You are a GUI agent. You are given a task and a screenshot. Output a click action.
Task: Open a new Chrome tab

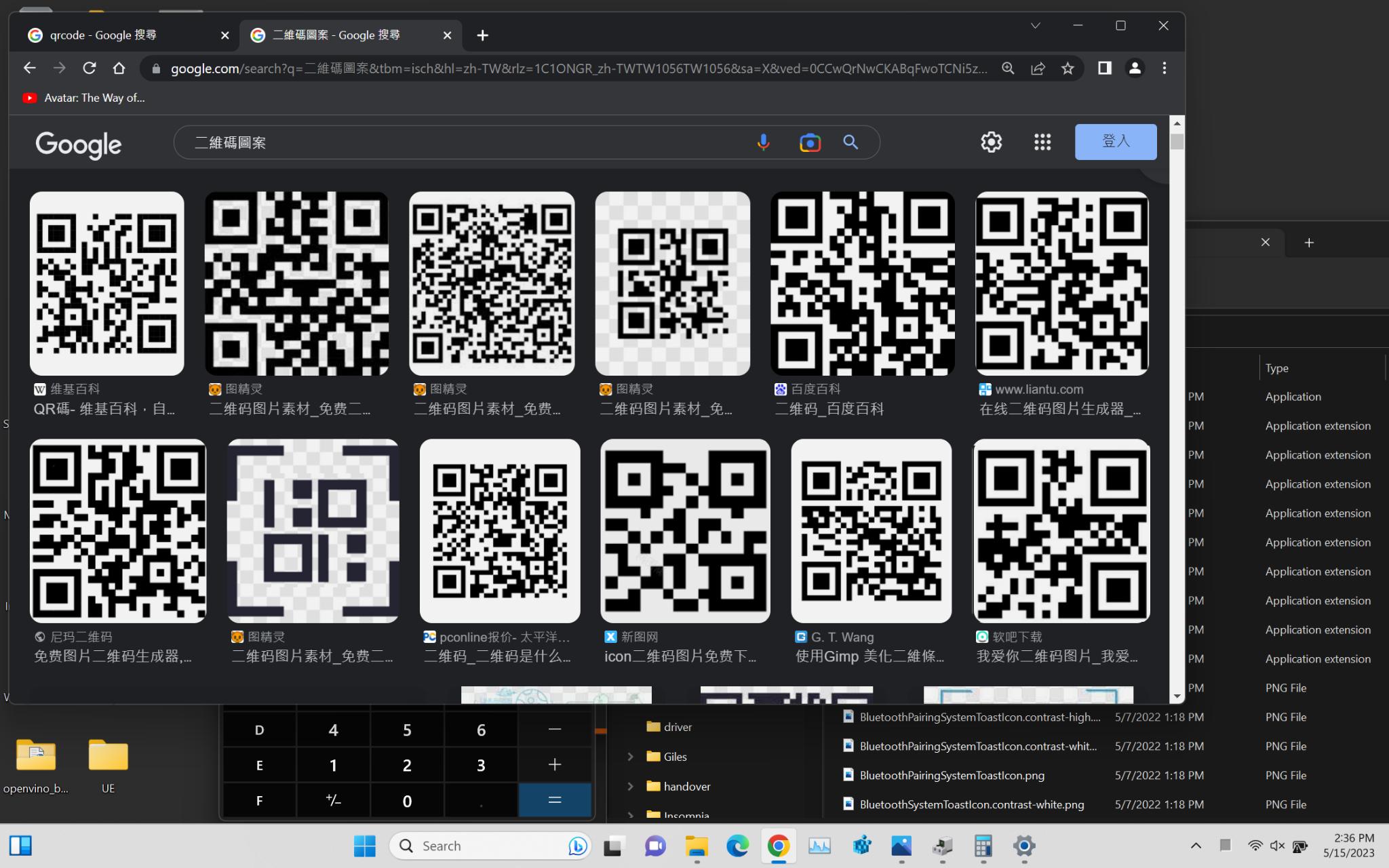click(482, 35)
